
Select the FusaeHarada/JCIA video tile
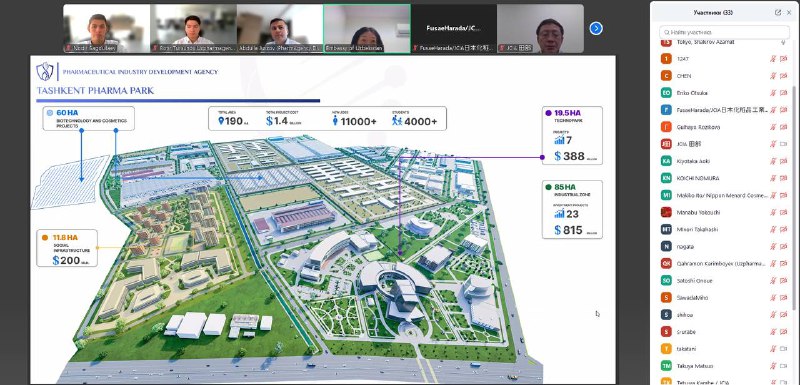click(x=454, y=29)
